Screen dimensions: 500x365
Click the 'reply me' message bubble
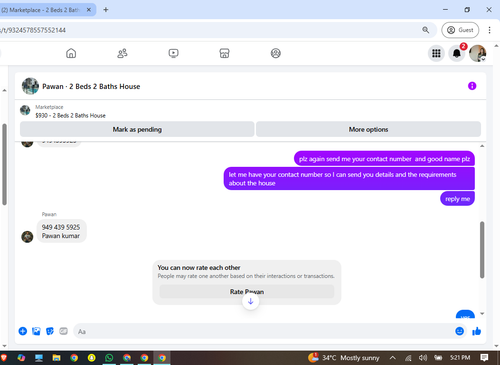(457, 199)
